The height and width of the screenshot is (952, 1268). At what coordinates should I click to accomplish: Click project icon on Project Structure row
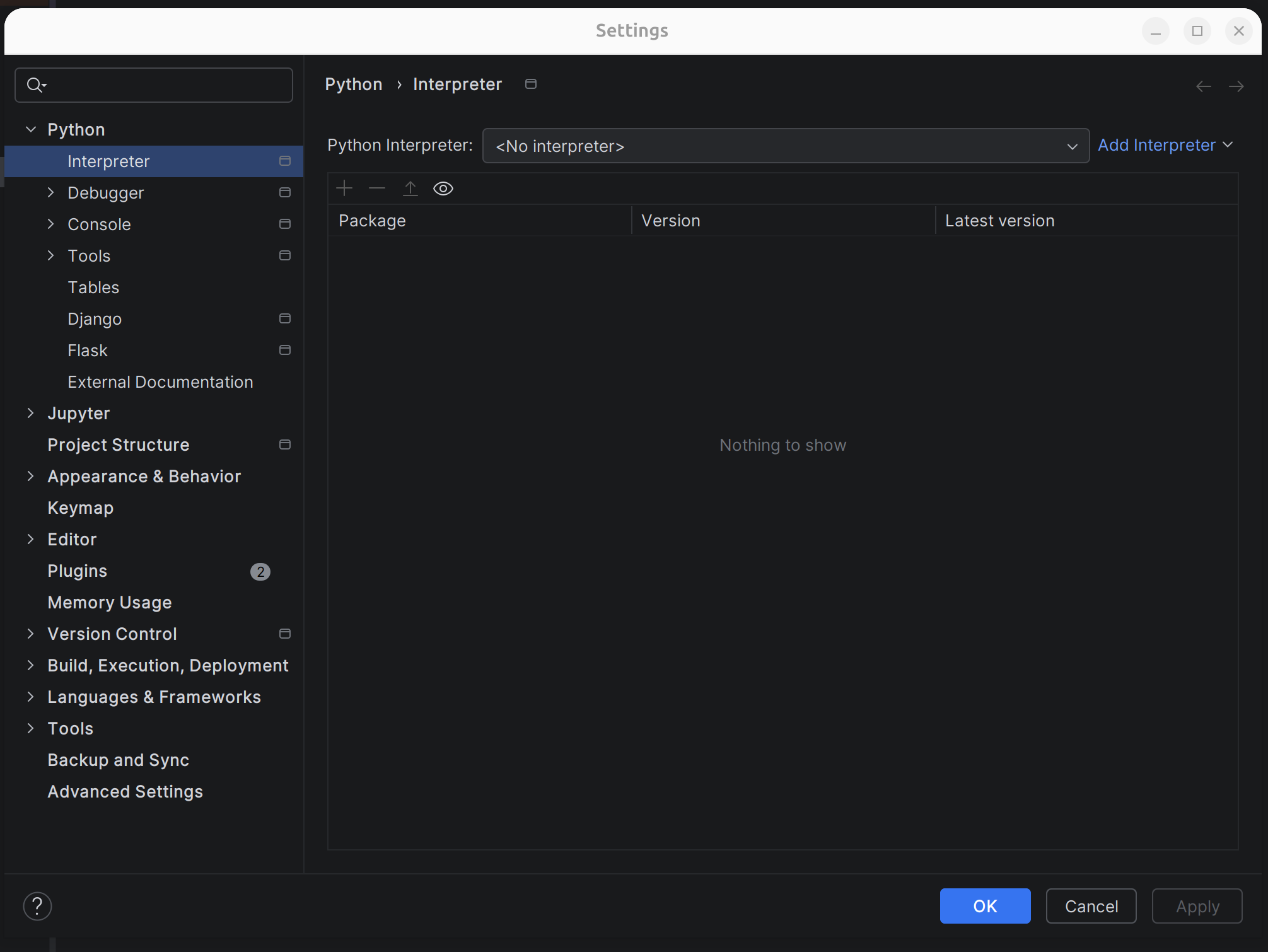click(x=285, y=444)
